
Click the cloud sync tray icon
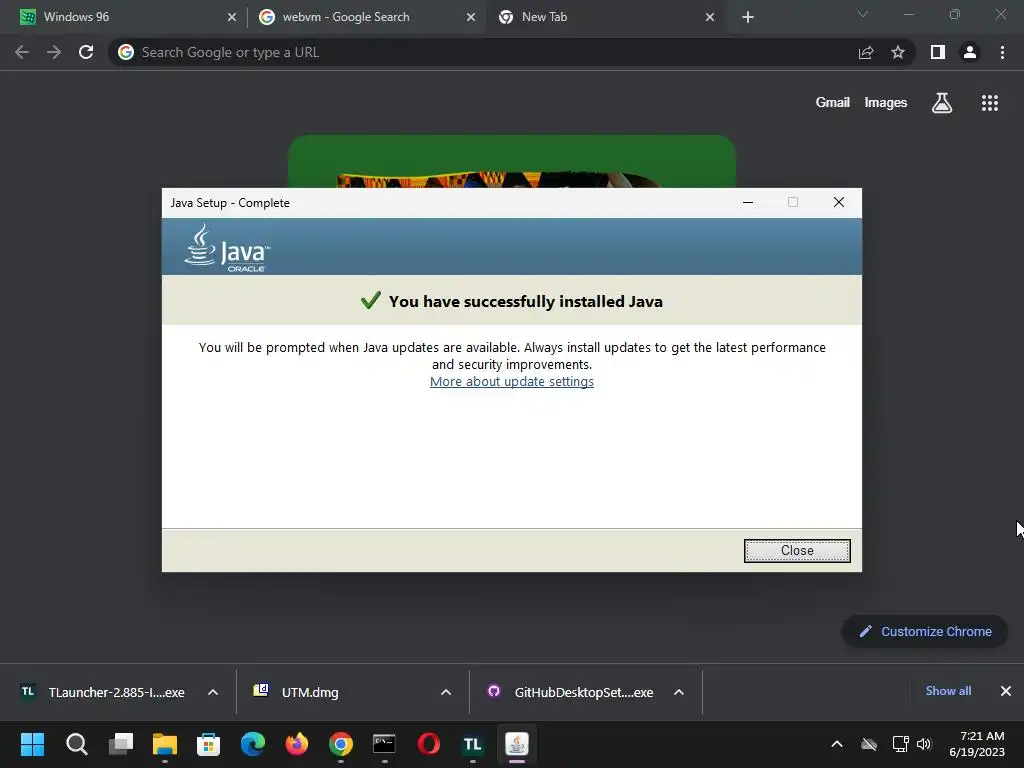[x=869, y=744]
